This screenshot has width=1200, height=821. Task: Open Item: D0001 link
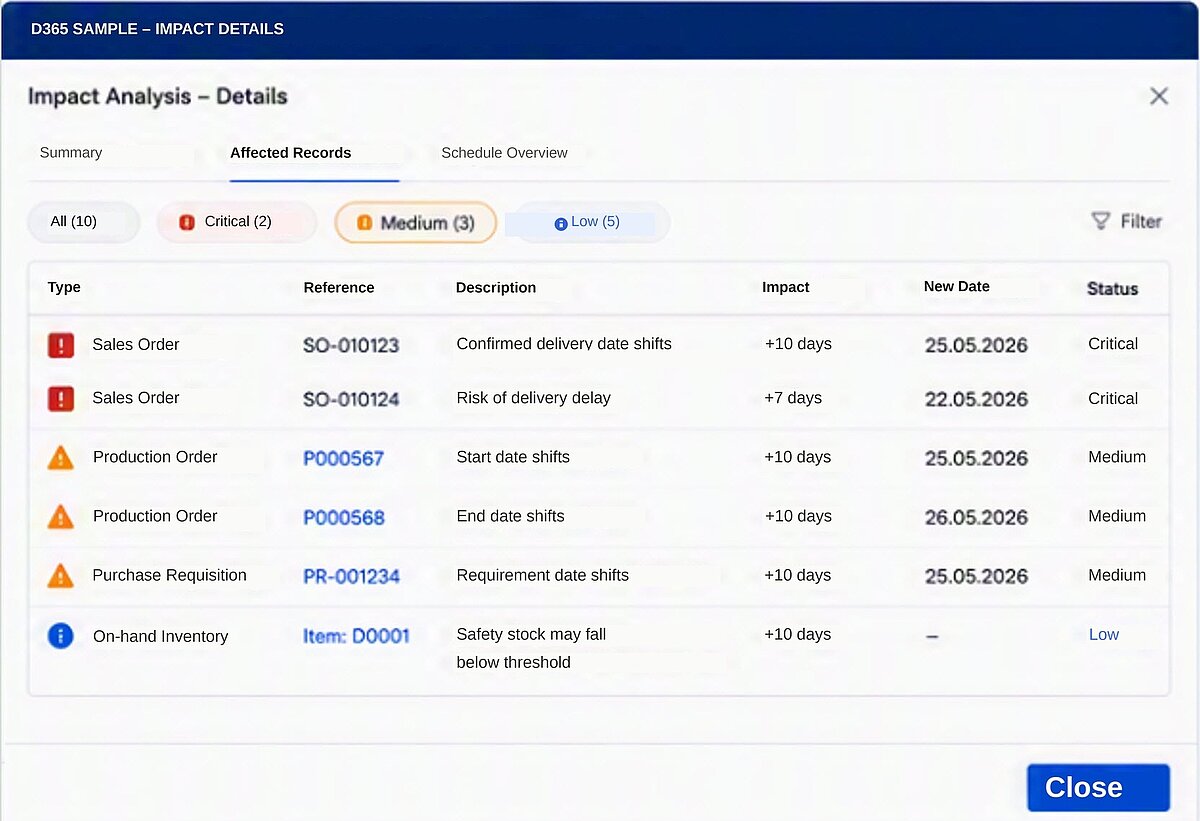click(356, 635)
